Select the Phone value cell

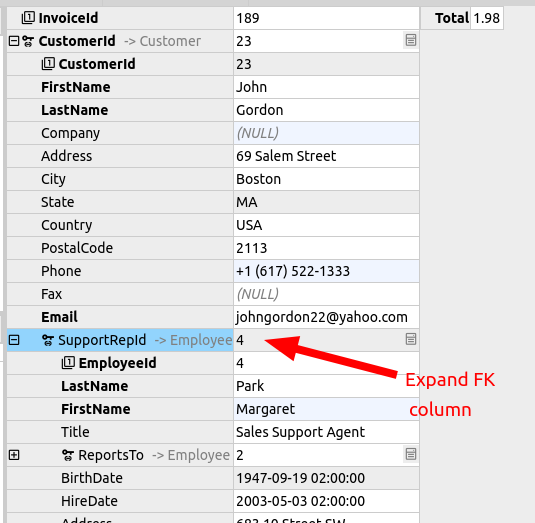(326, 271)
